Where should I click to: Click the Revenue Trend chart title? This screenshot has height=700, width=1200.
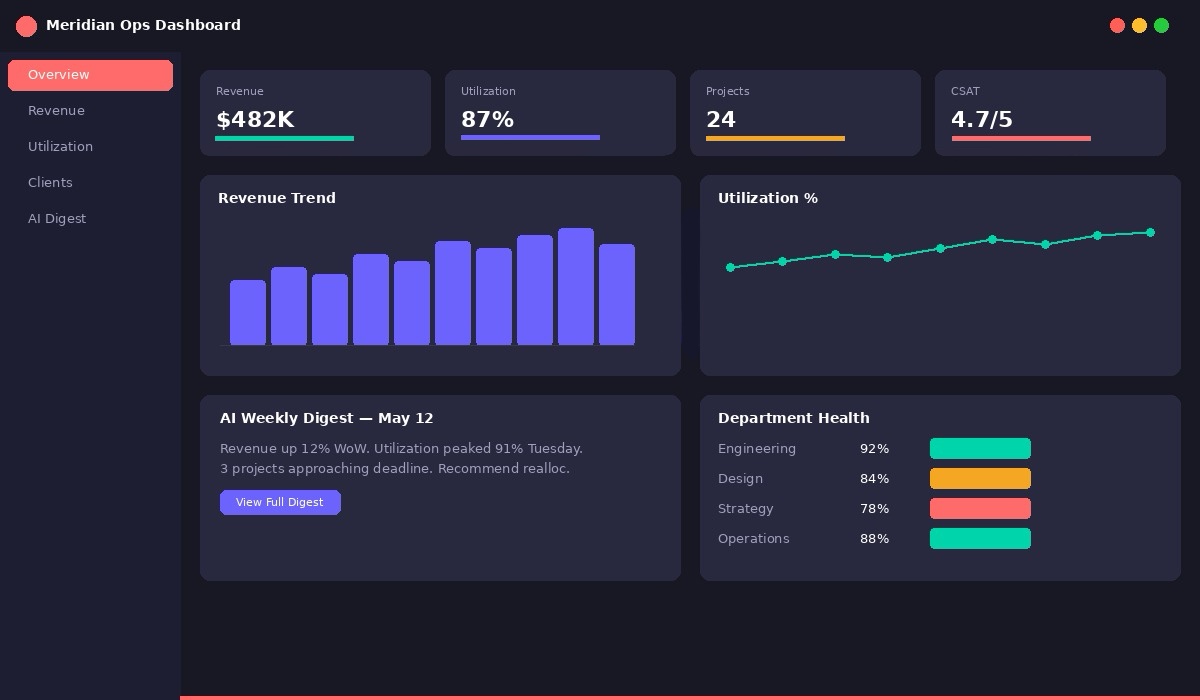pyautogui.click(x=277, y=198)
